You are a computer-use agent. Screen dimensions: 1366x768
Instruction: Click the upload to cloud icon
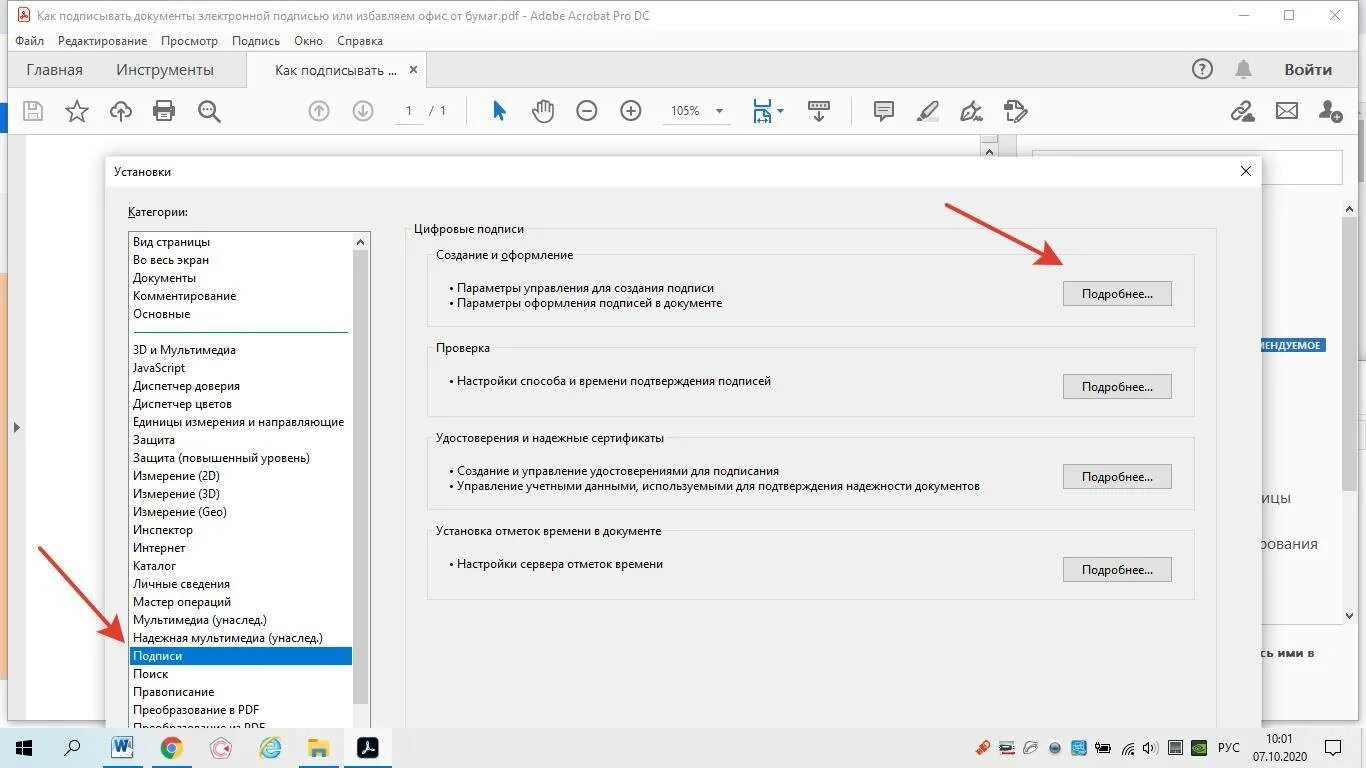coord(121,111)
